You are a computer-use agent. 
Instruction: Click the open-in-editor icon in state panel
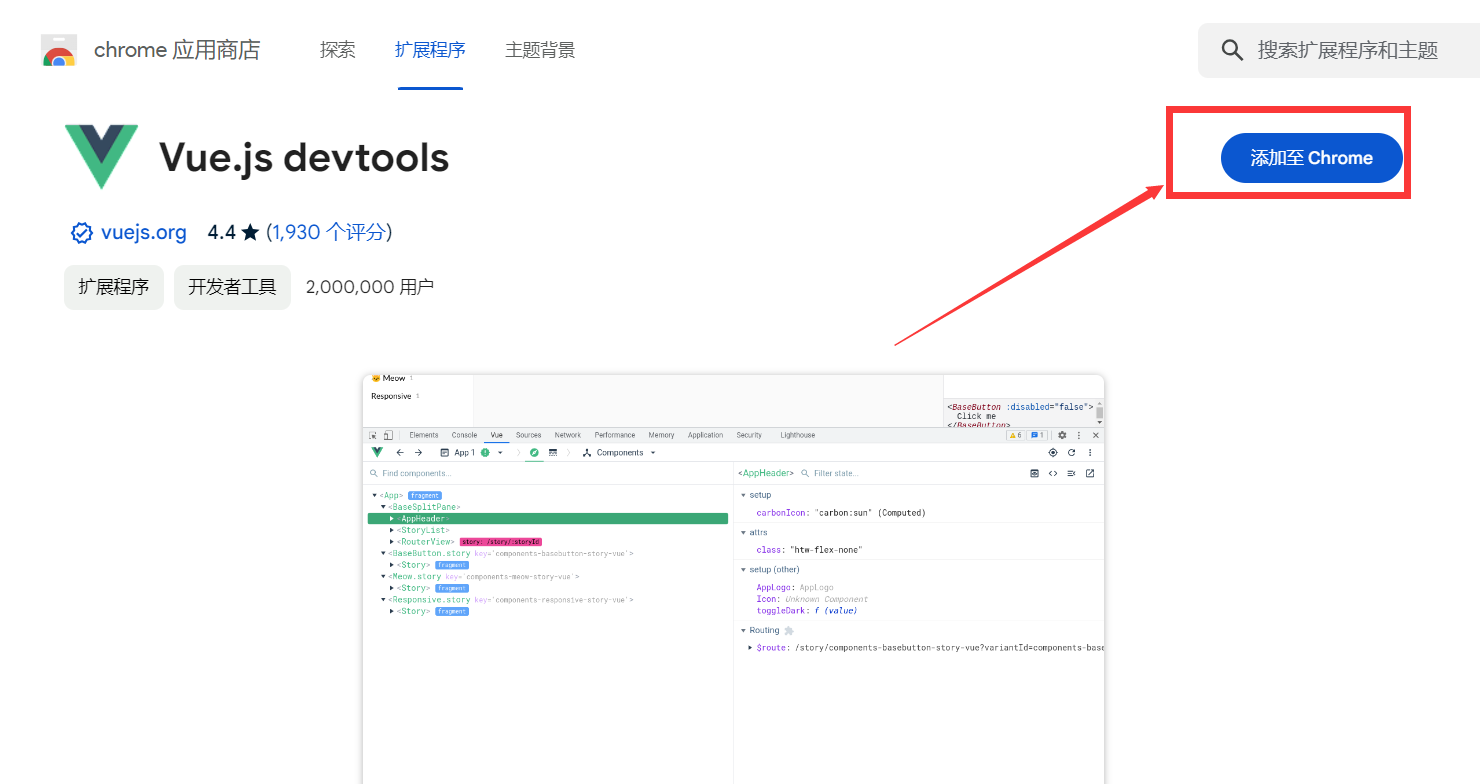pyautogui.click(x=1090, y=474)
